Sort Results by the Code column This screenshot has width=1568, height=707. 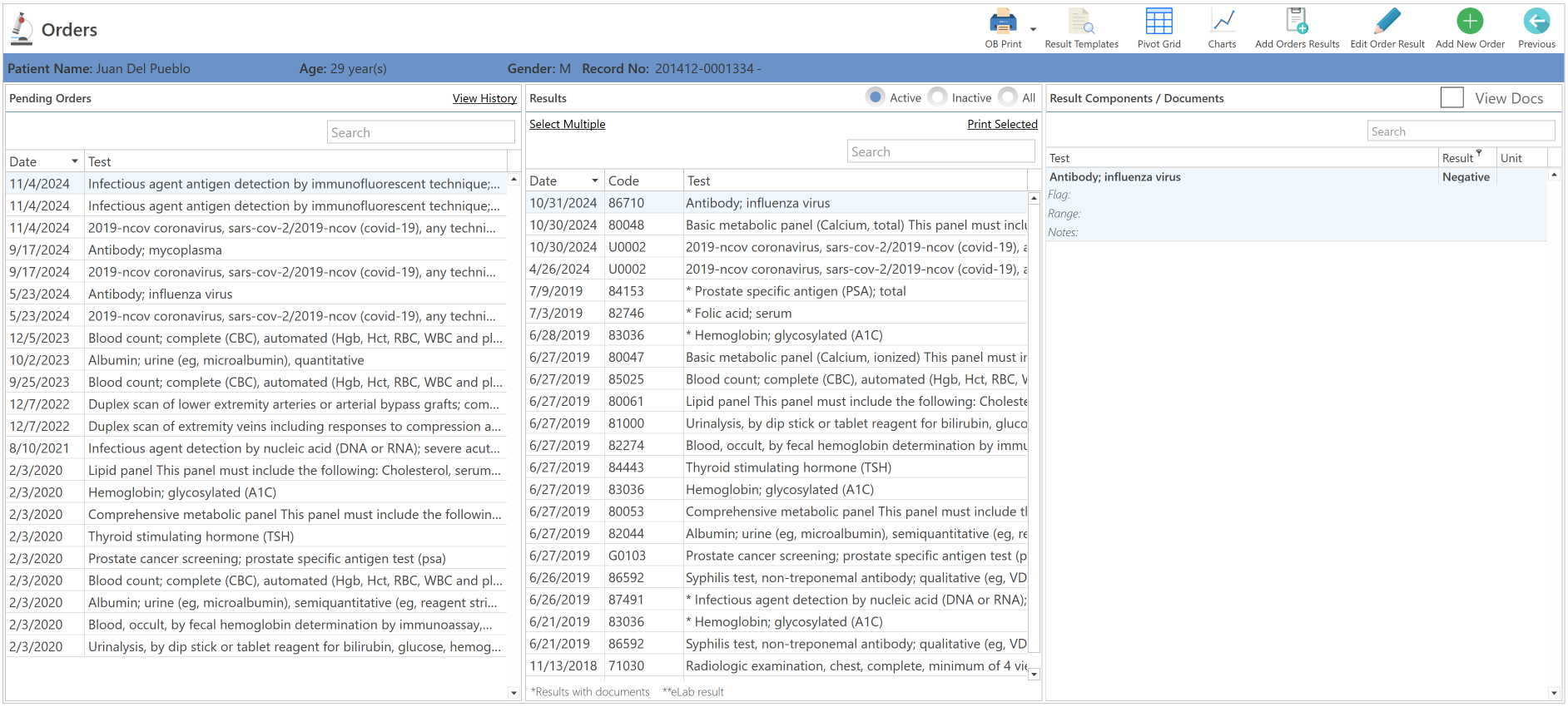coord(643,180)
